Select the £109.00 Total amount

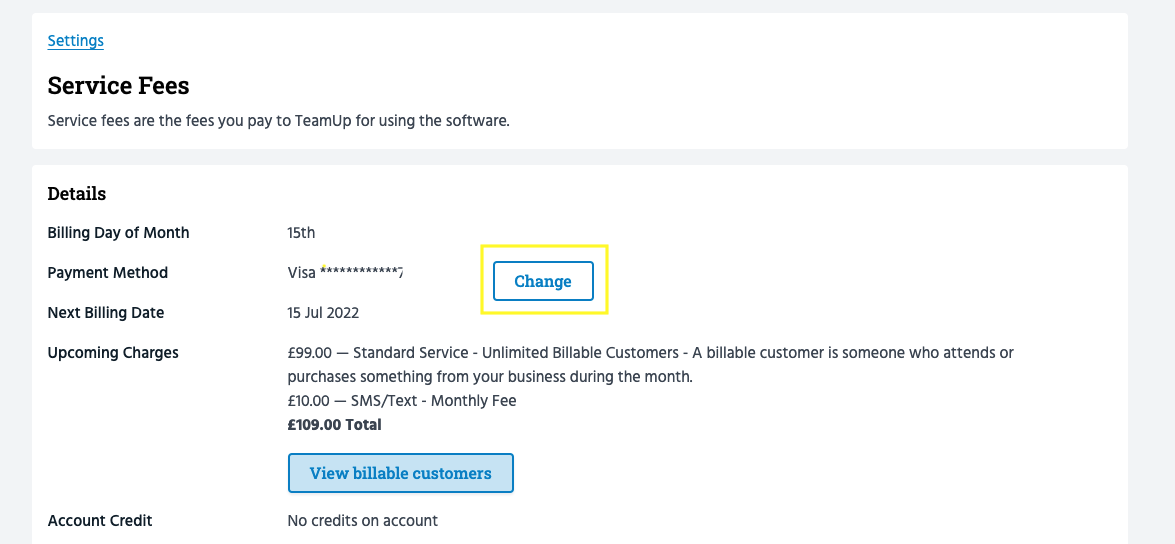pos(334,425)
